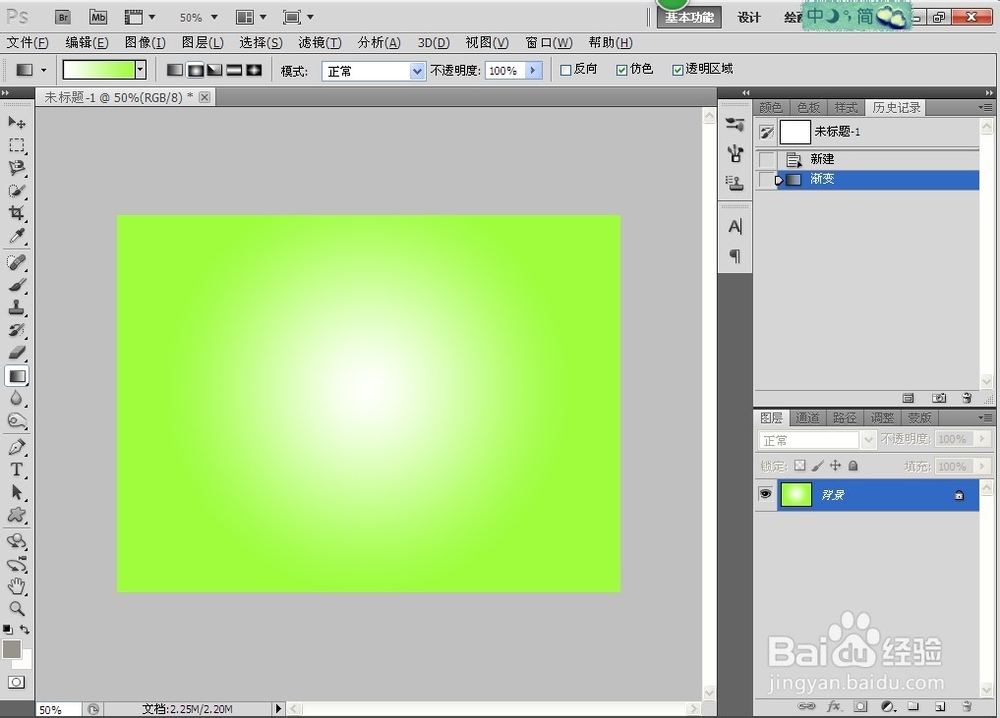The height and width of the screenshot is (718, 1000).
Task: Click the status bar zoom field
Action: (58, 709)
